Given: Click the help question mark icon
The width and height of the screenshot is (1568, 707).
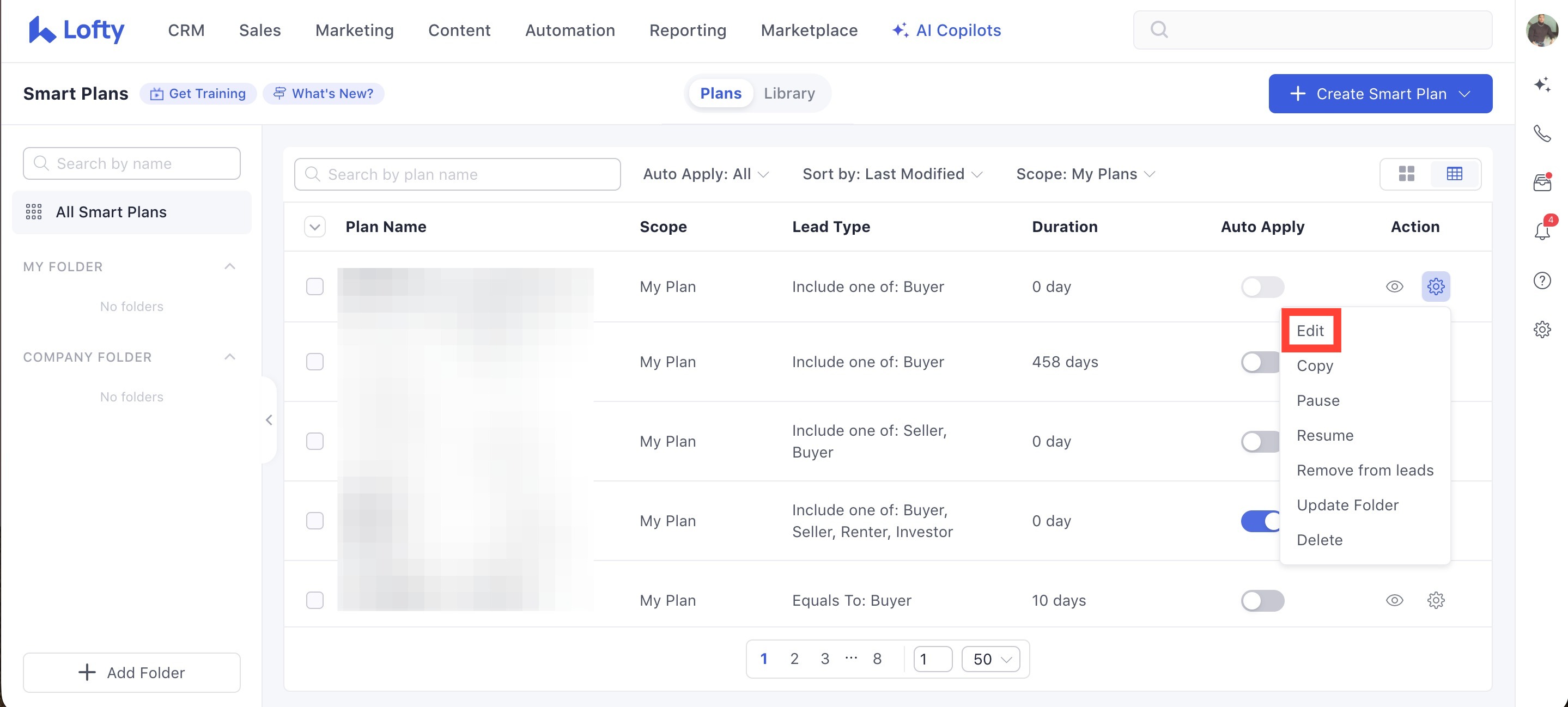Looking at the screenshot, I should [1542, 281].
